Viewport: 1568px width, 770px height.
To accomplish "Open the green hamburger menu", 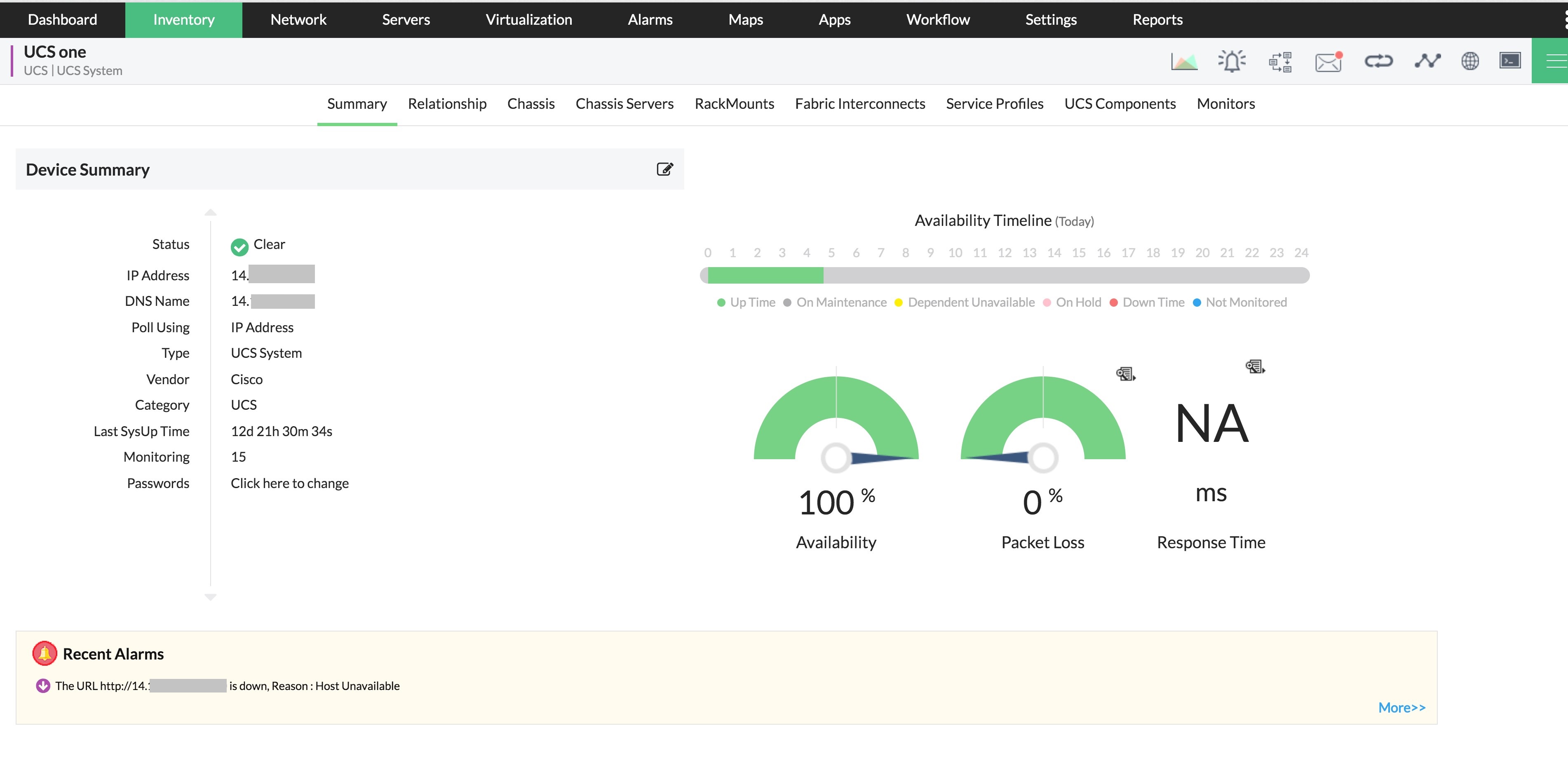I will (x=1555, y=61).
